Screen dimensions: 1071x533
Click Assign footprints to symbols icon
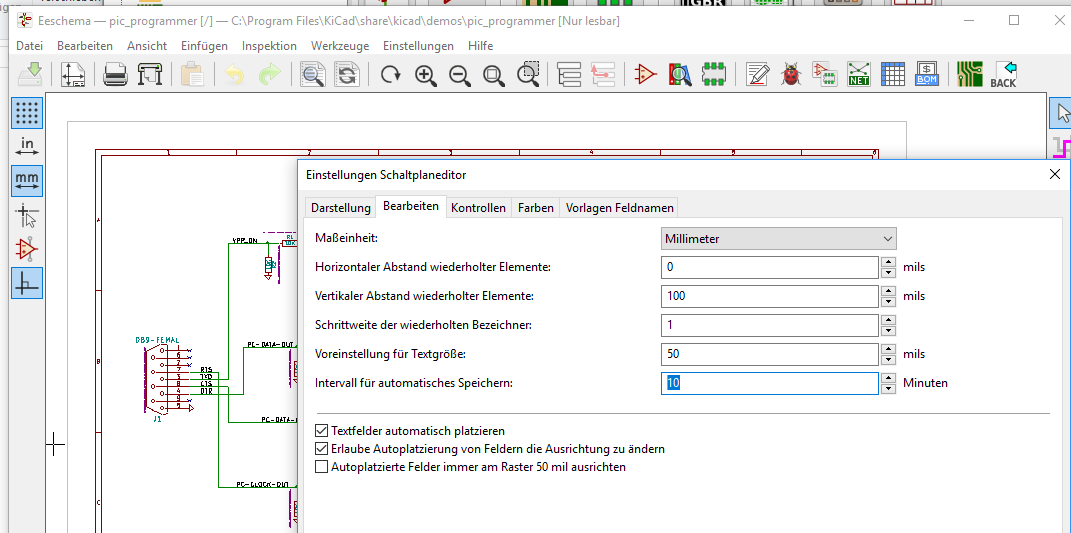(x=824, y=74)
